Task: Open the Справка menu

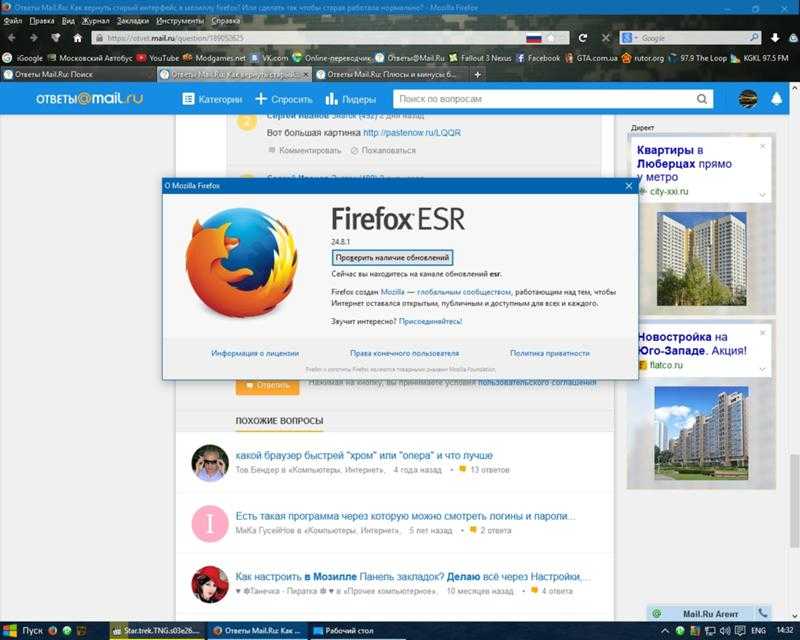Action: point(226,21)
